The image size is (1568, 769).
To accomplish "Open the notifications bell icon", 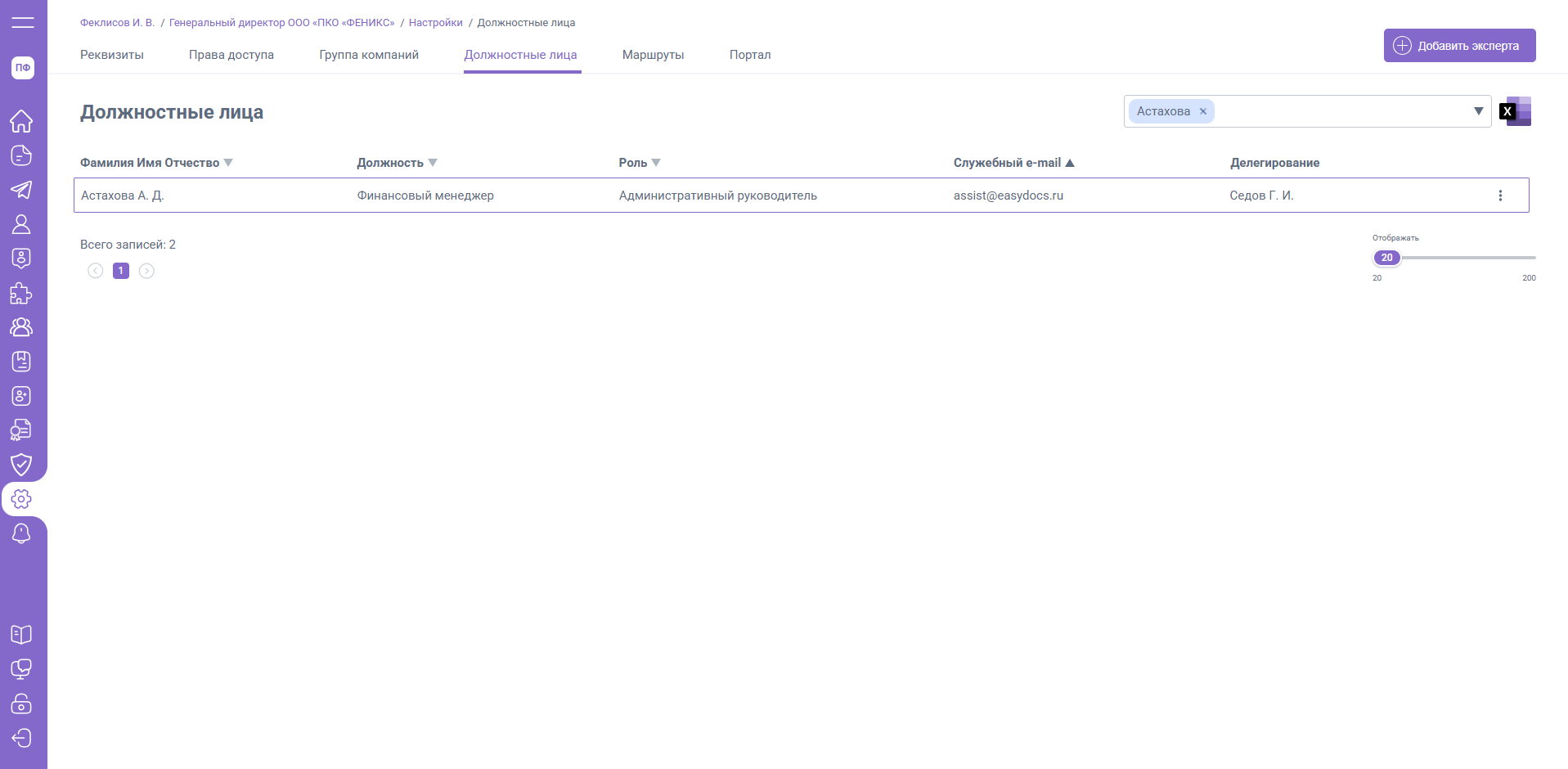I will [21, 533].
